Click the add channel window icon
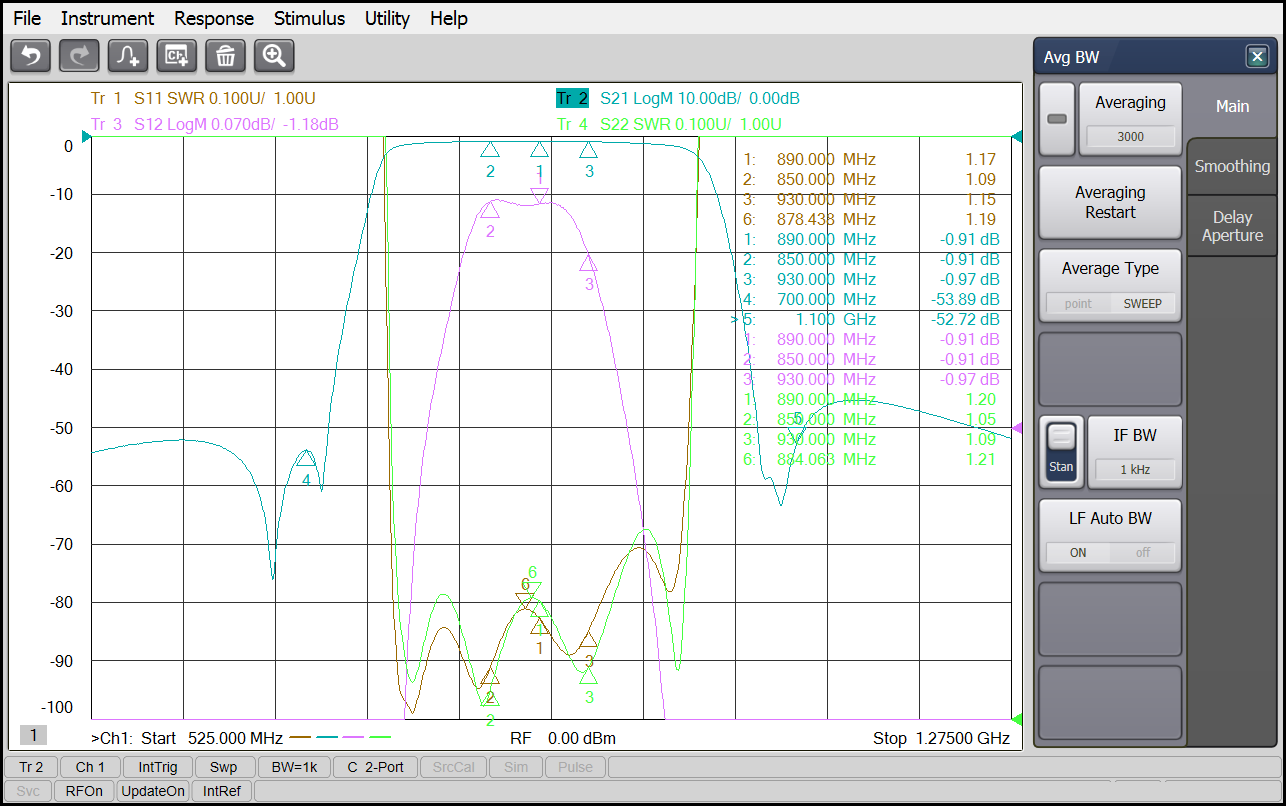The width and height of the screenshot is (1286, 806). click(177, 56)
